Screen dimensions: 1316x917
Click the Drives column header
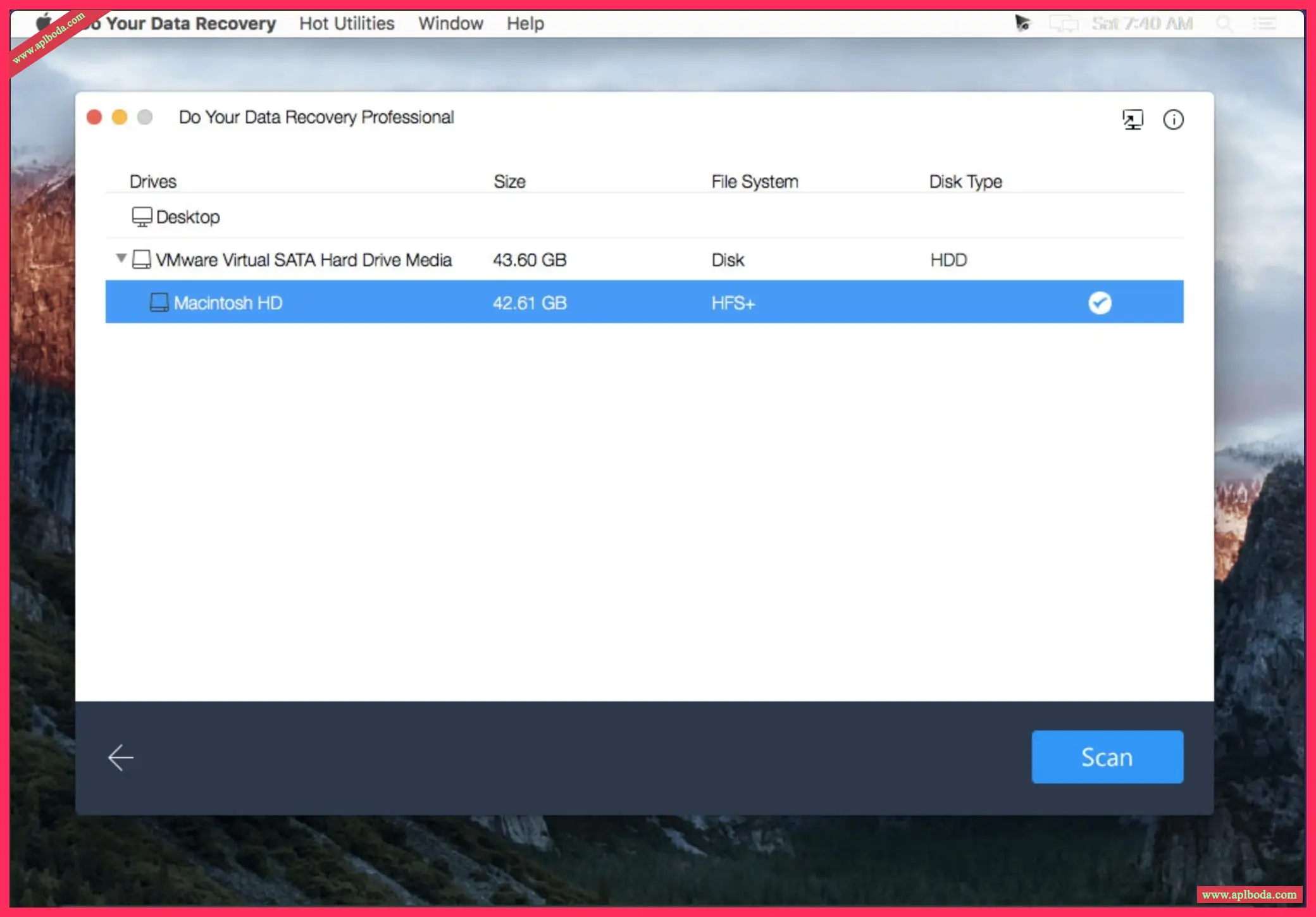152,182
